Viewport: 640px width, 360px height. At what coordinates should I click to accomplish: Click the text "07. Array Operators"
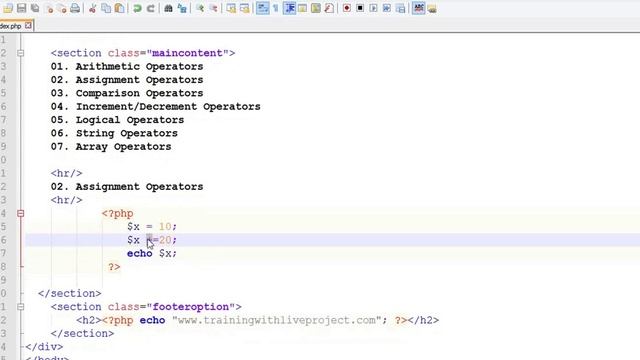(111, 147)
